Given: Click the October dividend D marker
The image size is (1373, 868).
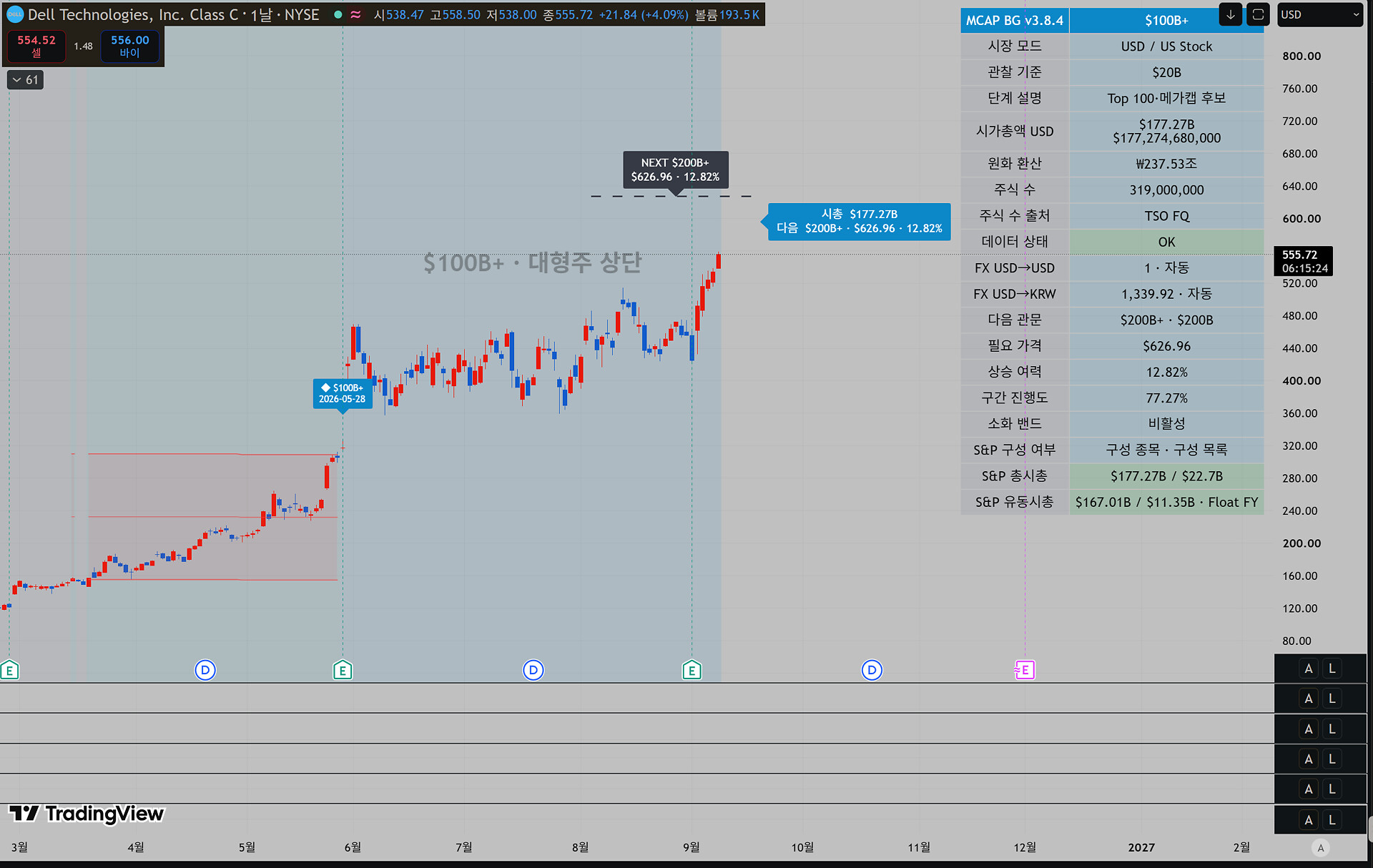Looking at the screenshot, I should click(x=871, y=670).
